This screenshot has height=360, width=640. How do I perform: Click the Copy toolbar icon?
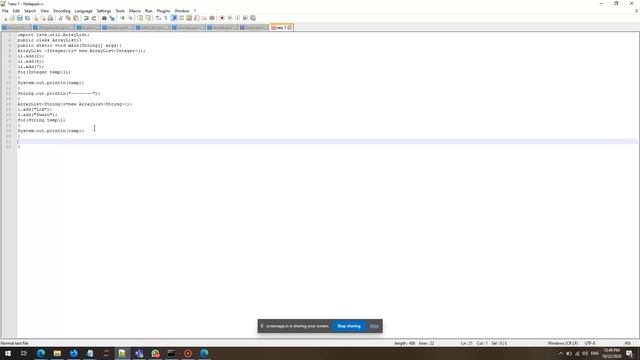[68, 18]
